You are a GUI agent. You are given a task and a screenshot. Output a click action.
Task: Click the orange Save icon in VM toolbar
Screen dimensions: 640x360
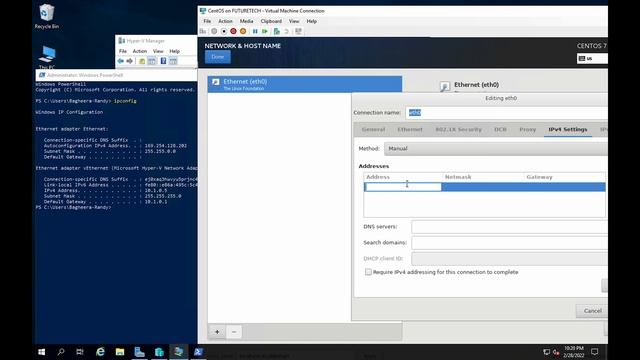[243, 31]
